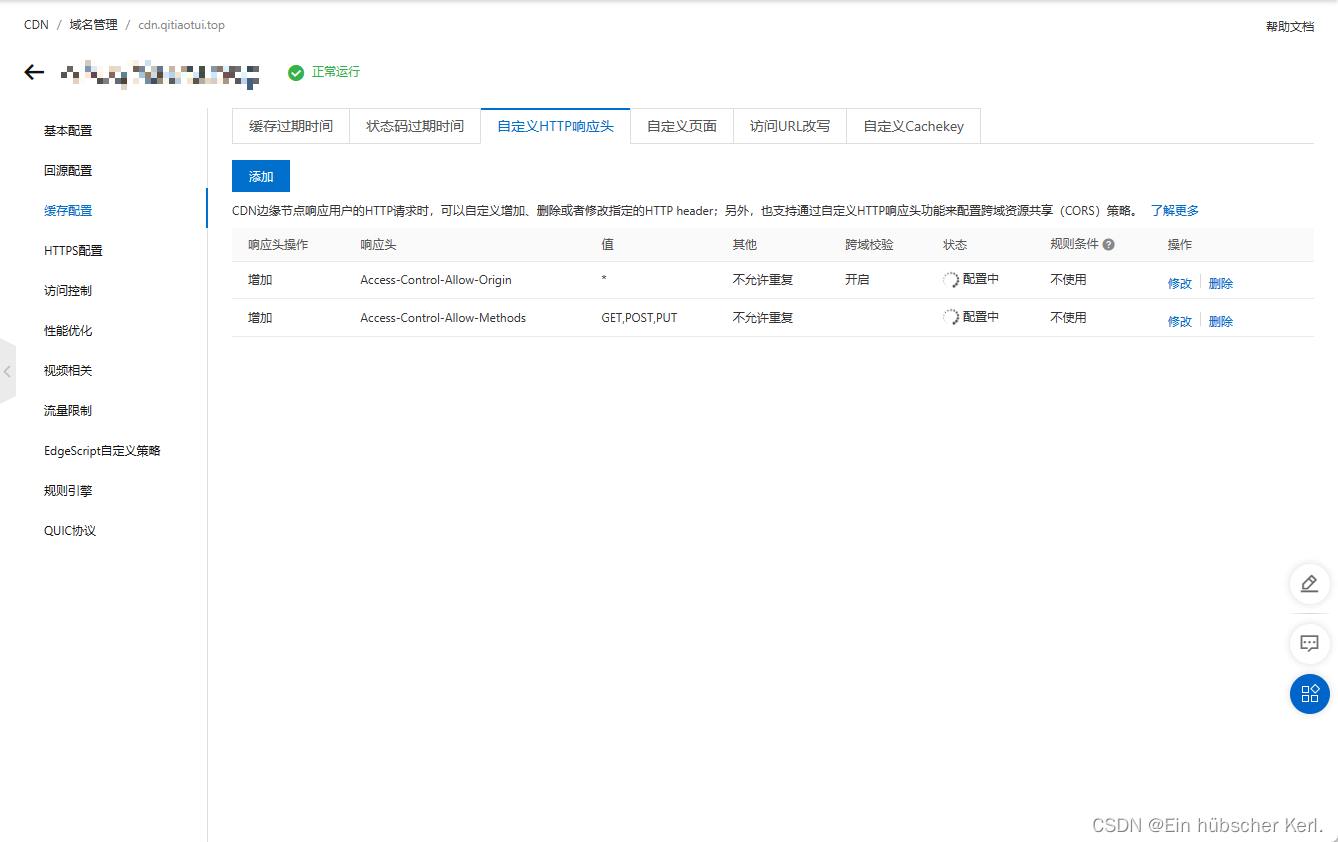Click the asterisk value in Allow-Origin row
The width and height of the screenshot is (1338, 842).
604,280
